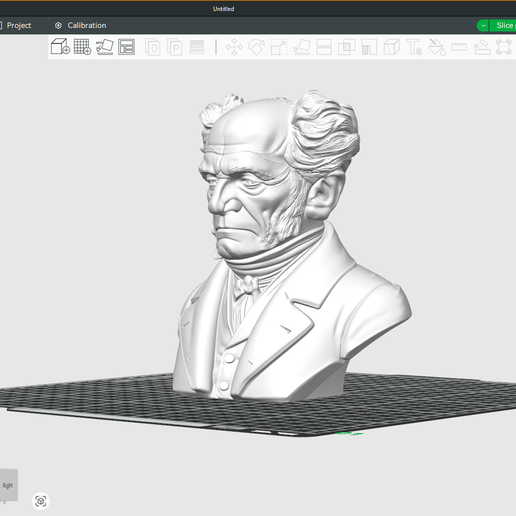This screenshot has height=516, width=516.
Task: Click the Split to objects icon
Action: click(153, 47)
